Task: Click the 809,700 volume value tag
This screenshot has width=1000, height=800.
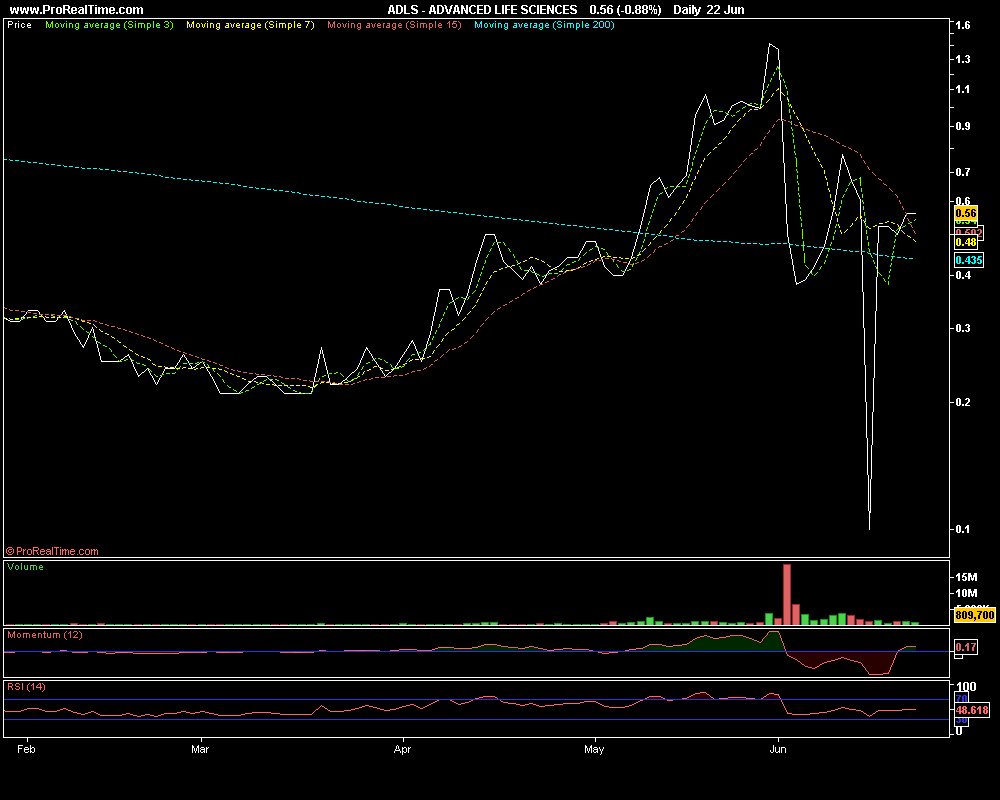Action: coord(974,616)
